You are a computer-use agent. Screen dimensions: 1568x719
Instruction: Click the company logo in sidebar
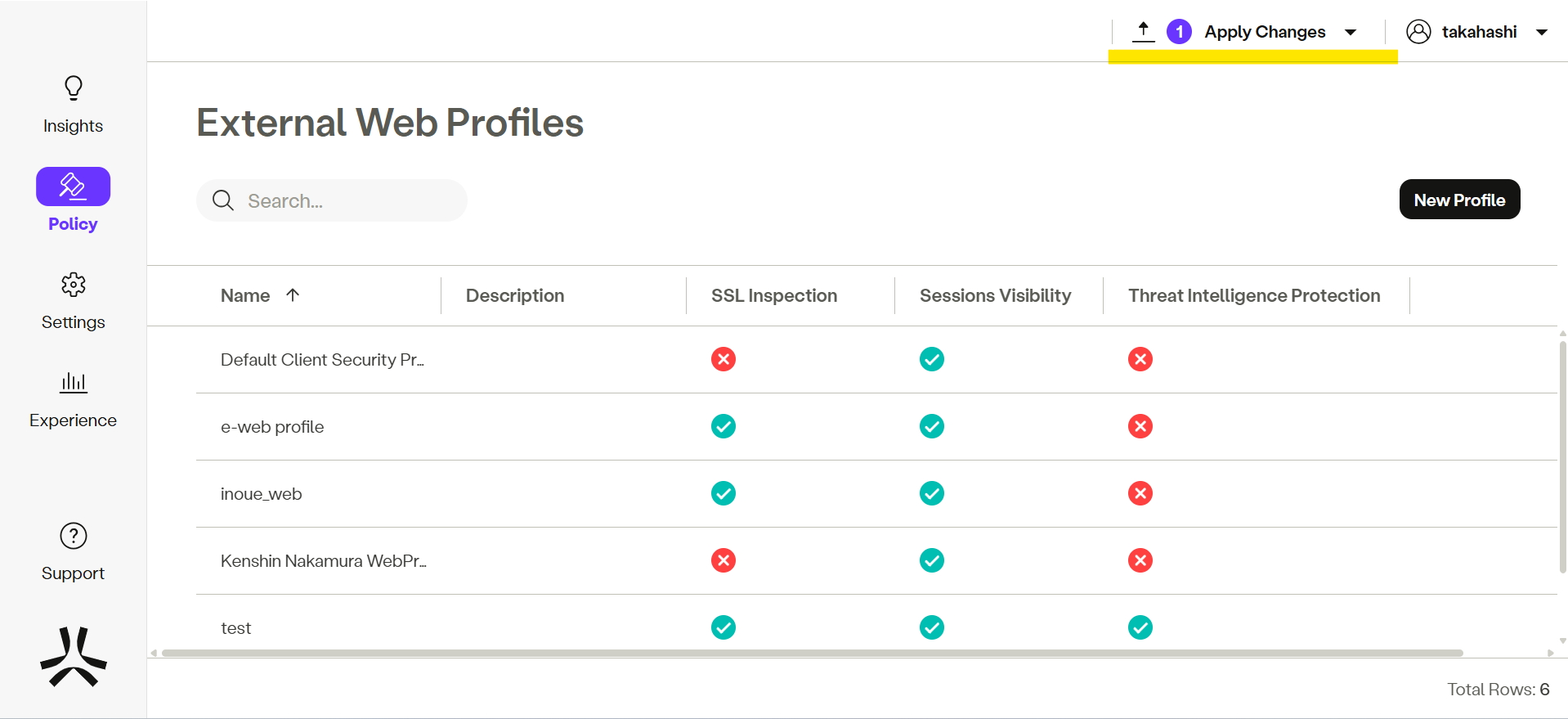click(x=73, y=657)
